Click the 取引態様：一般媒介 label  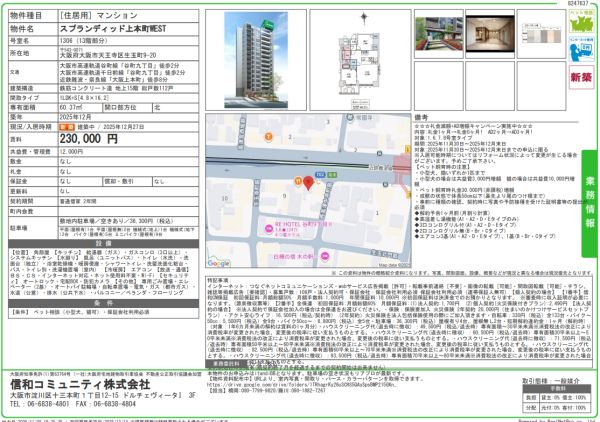click(551, 381)
